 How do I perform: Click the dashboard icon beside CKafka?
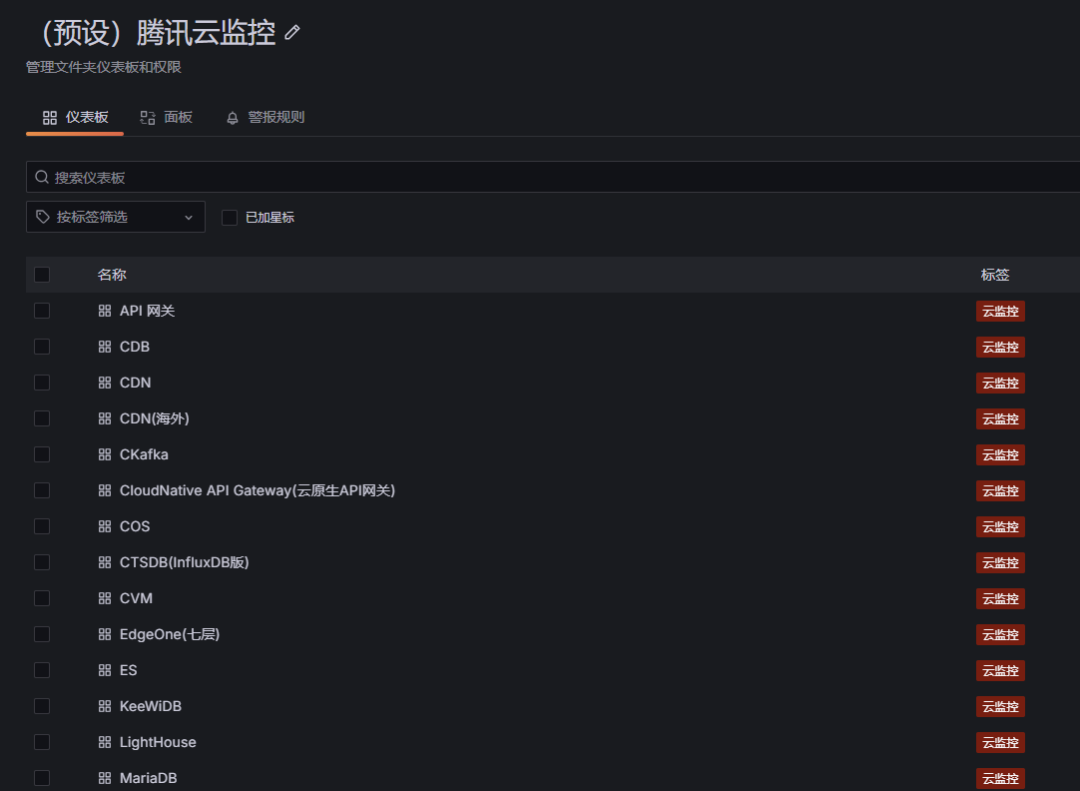(x=105, y=455)
